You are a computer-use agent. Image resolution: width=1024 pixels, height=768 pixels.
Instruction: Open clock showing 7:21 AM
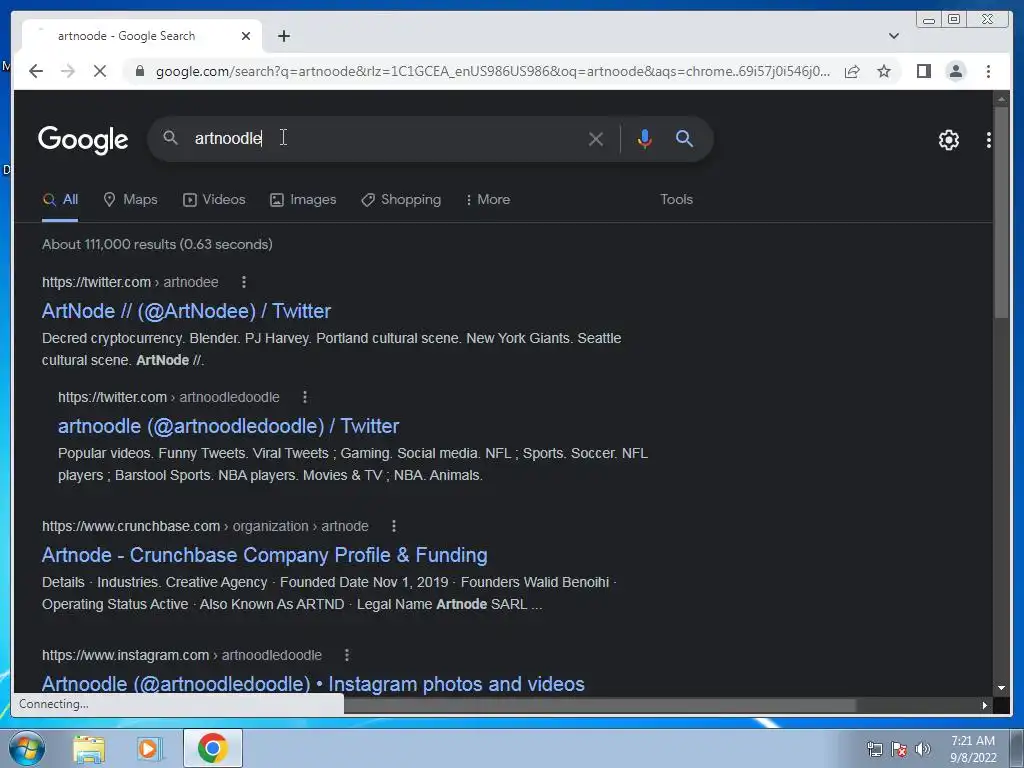[973, 749]
